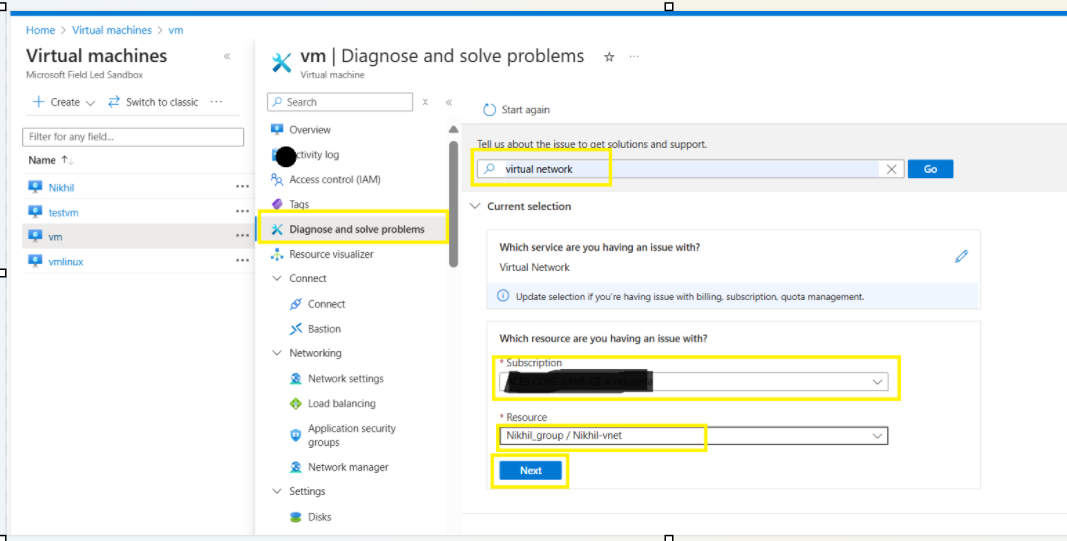Screen dimensions: 1067x541
Task: Open the Virtual machines breadcrumb link
Action: tap(112, 30)
